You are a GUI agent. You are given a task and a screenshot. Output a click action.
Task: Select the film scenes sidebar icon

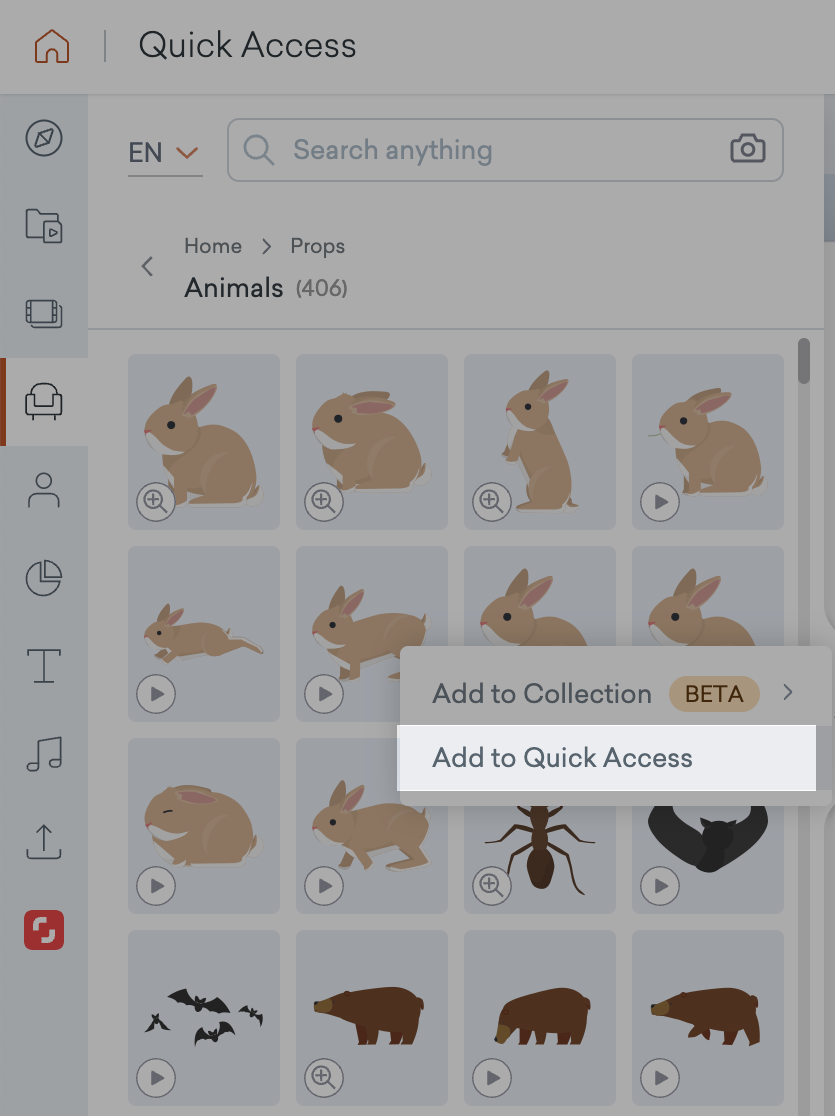click(x=44, y=313)
